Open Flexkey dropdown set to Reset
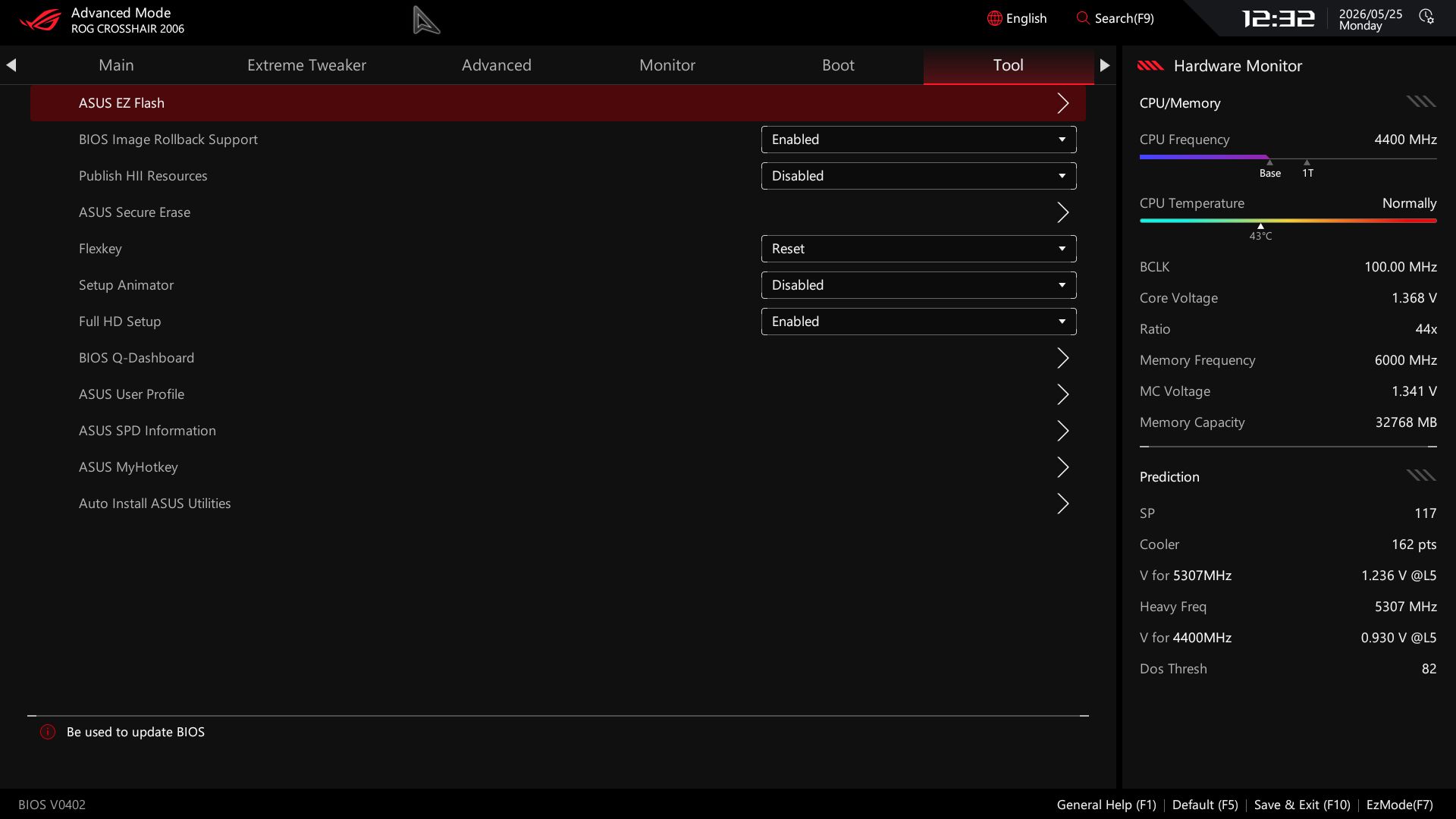1456x819 pixels. 918,249
